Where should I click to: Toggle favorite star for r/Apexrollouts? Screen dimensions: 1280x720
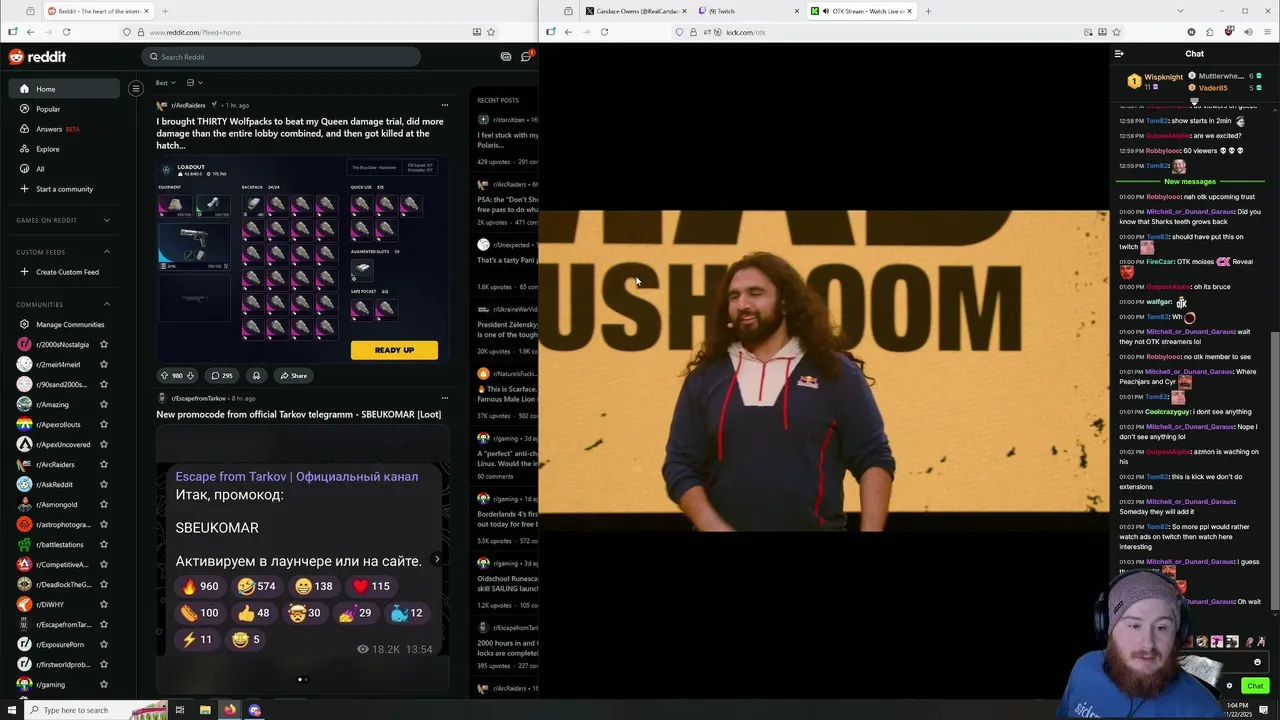click(103, 424)
